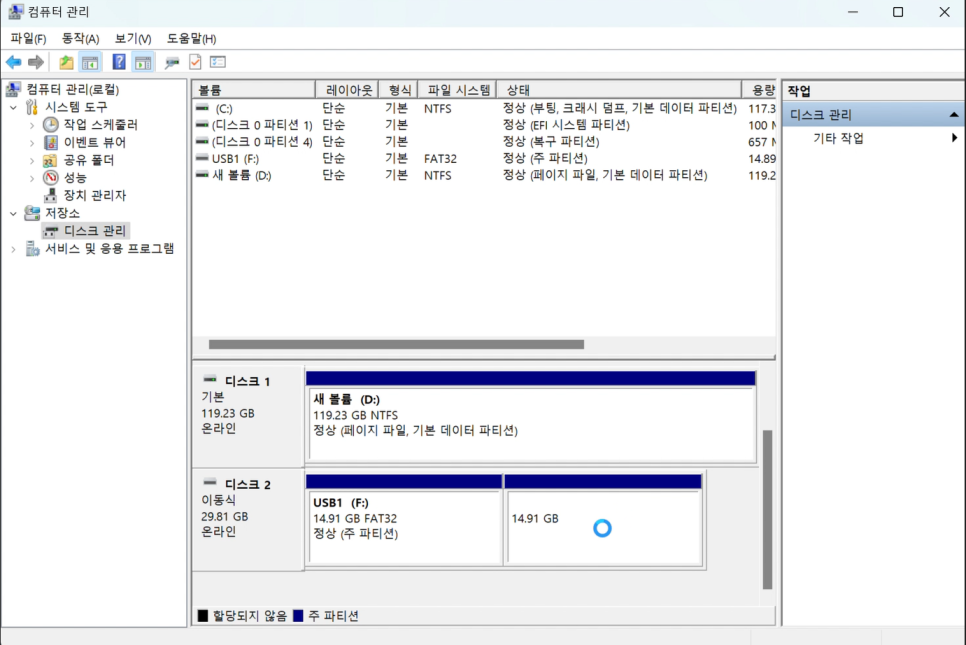Click the disk list settings toolbar icon
This screenshot has height=645, width=966.
218,62
